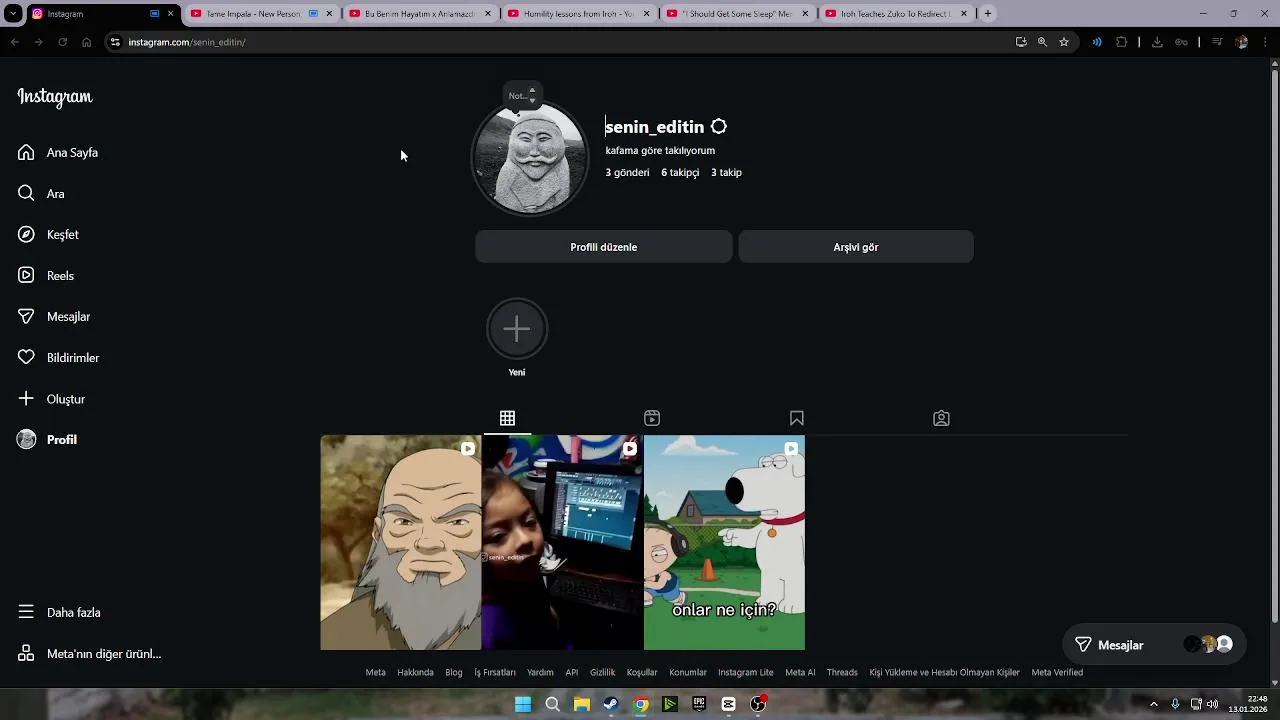Switch to the tagged photos tab

click(941, 418)
